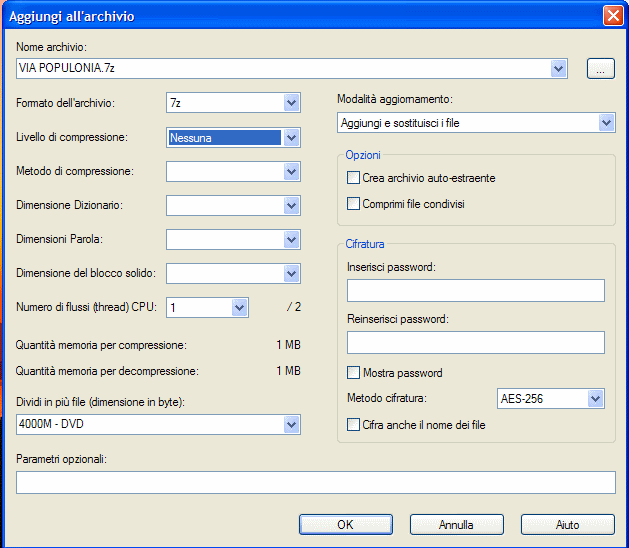
Task: Open the Metodo cifratura AES-256 dropdown
Action: (550, 398)
